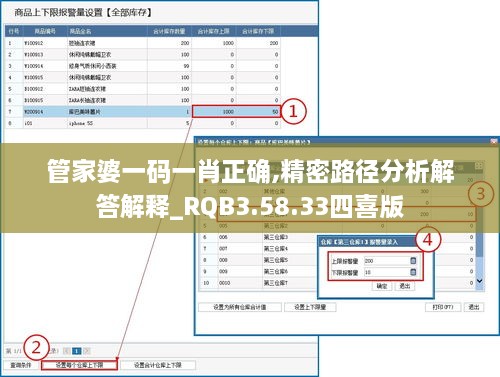This screenshot has width=500, height=377.
Task: Click the 上限报警量 input field
Action: (x=387, y=261)
